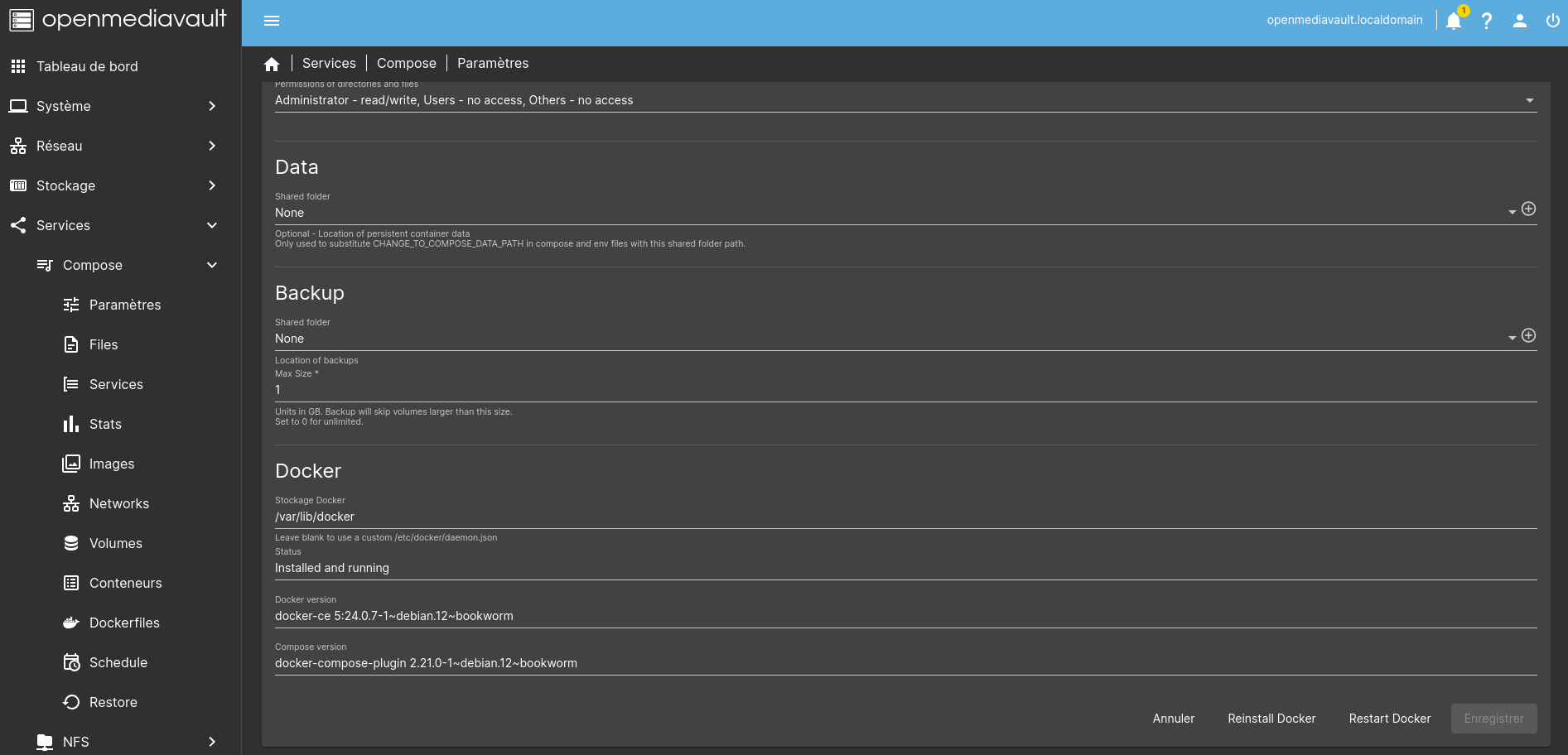Click the Paramètres breadcrumb link
Viewport: 1568px width, 755px height.
(x=493, y=63)
